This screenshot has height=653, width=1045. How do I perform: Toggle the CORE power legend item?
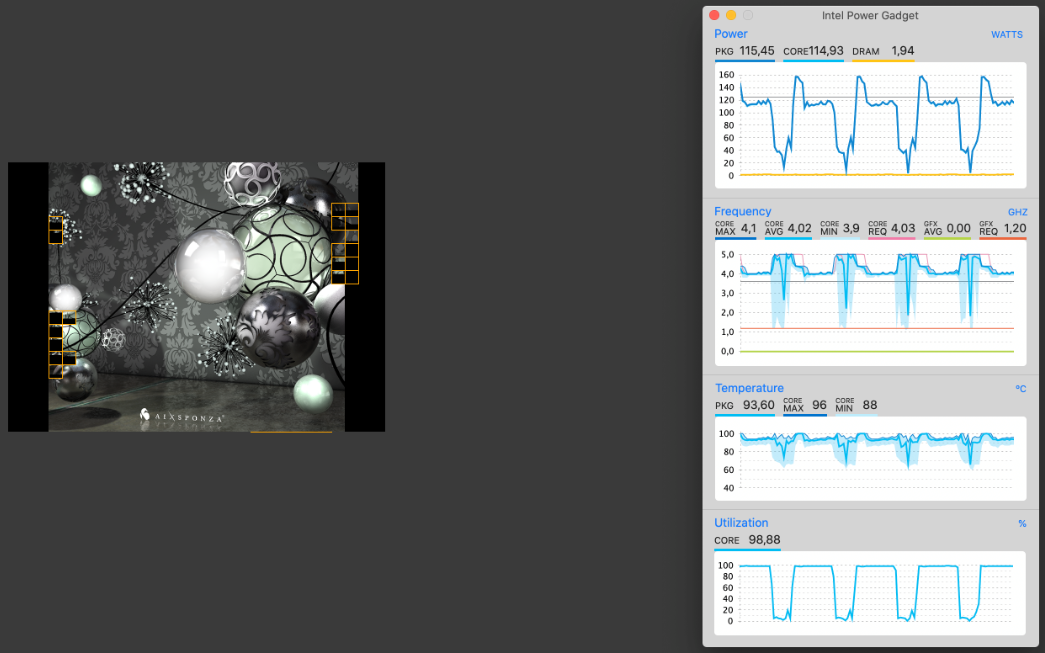[813, 51]
